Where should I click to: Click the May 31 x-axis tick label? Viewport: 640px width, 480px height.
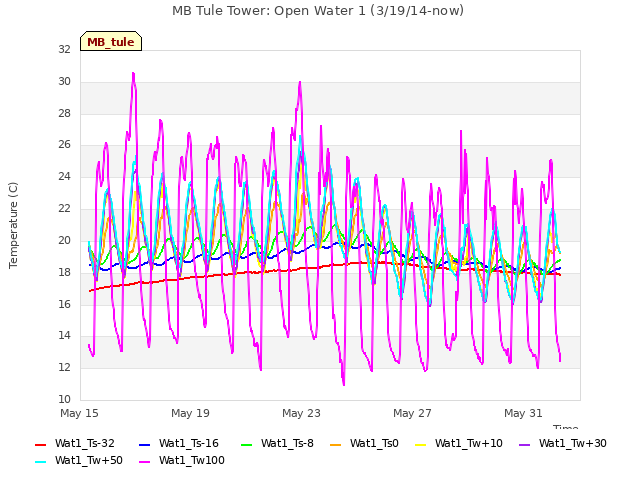[523, 413]
